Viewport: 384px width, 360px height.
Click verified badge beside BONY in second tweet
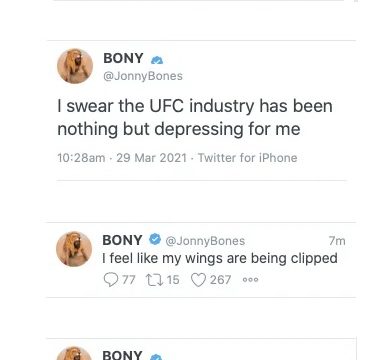coord(155,239)
